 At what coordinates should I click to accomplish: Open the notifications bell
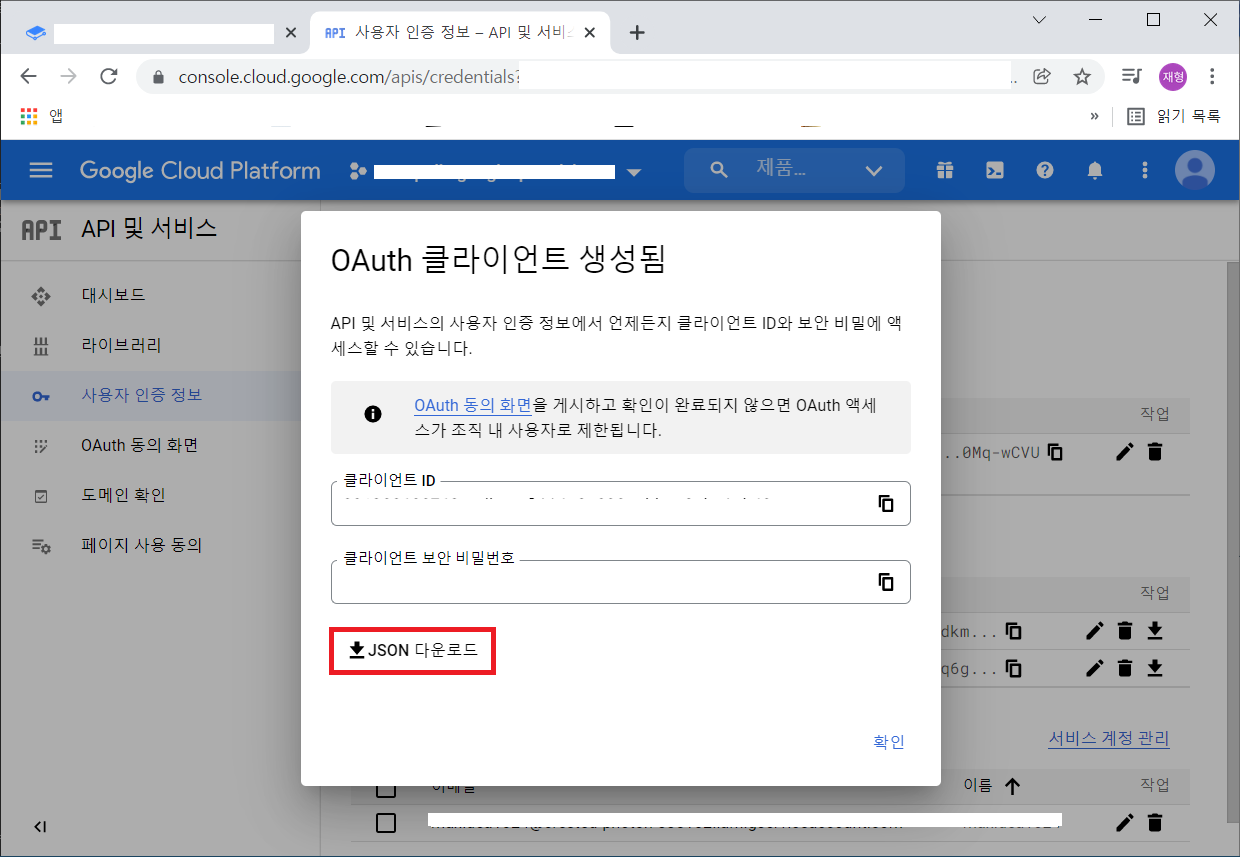1095,170
